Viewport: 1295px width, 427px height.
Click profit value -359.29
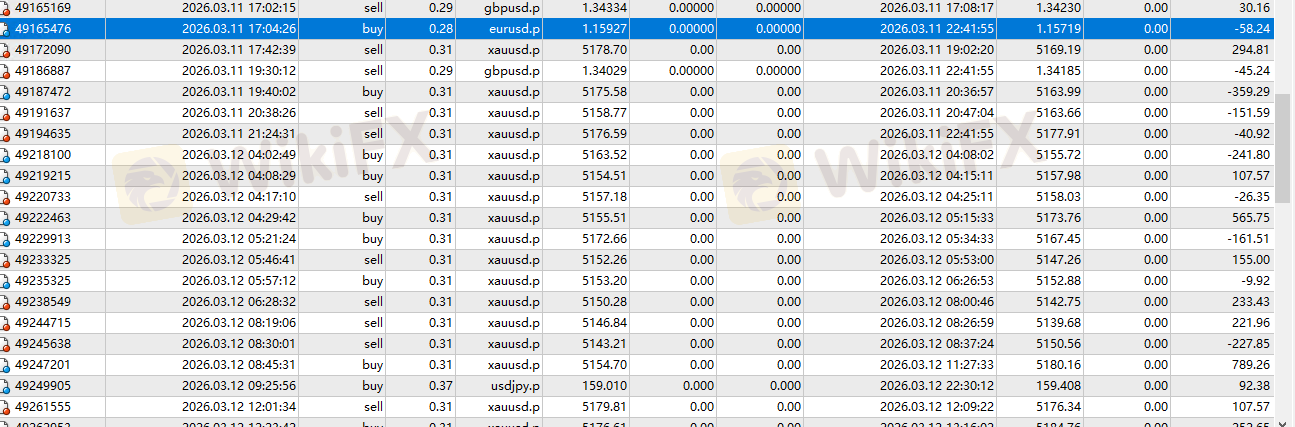click(1247, 92)
